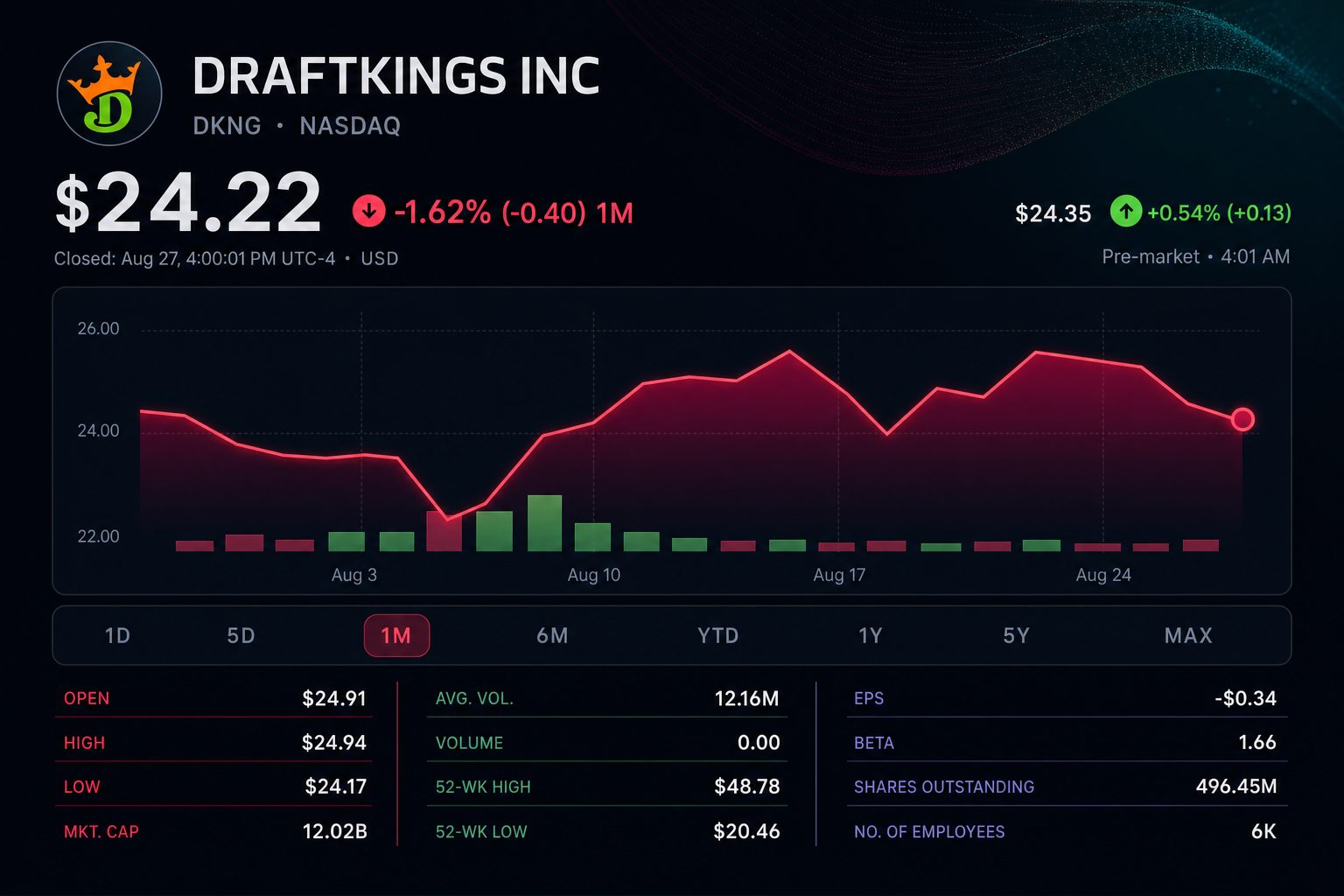Click the BETA stat label
The width and height of the screenshot is (1344, 896).
(x=874, y=743)
